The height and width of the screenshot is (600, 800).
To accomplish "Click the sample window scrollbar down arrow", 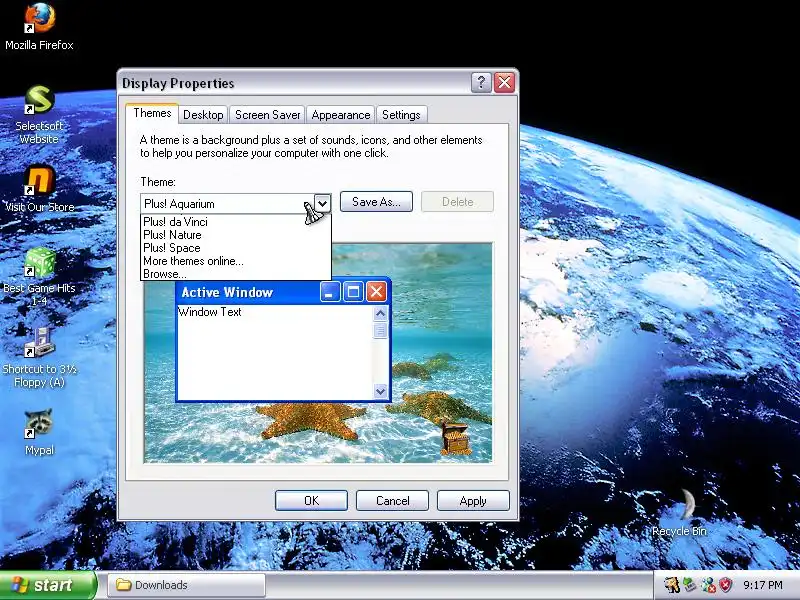I will (380, 391).
